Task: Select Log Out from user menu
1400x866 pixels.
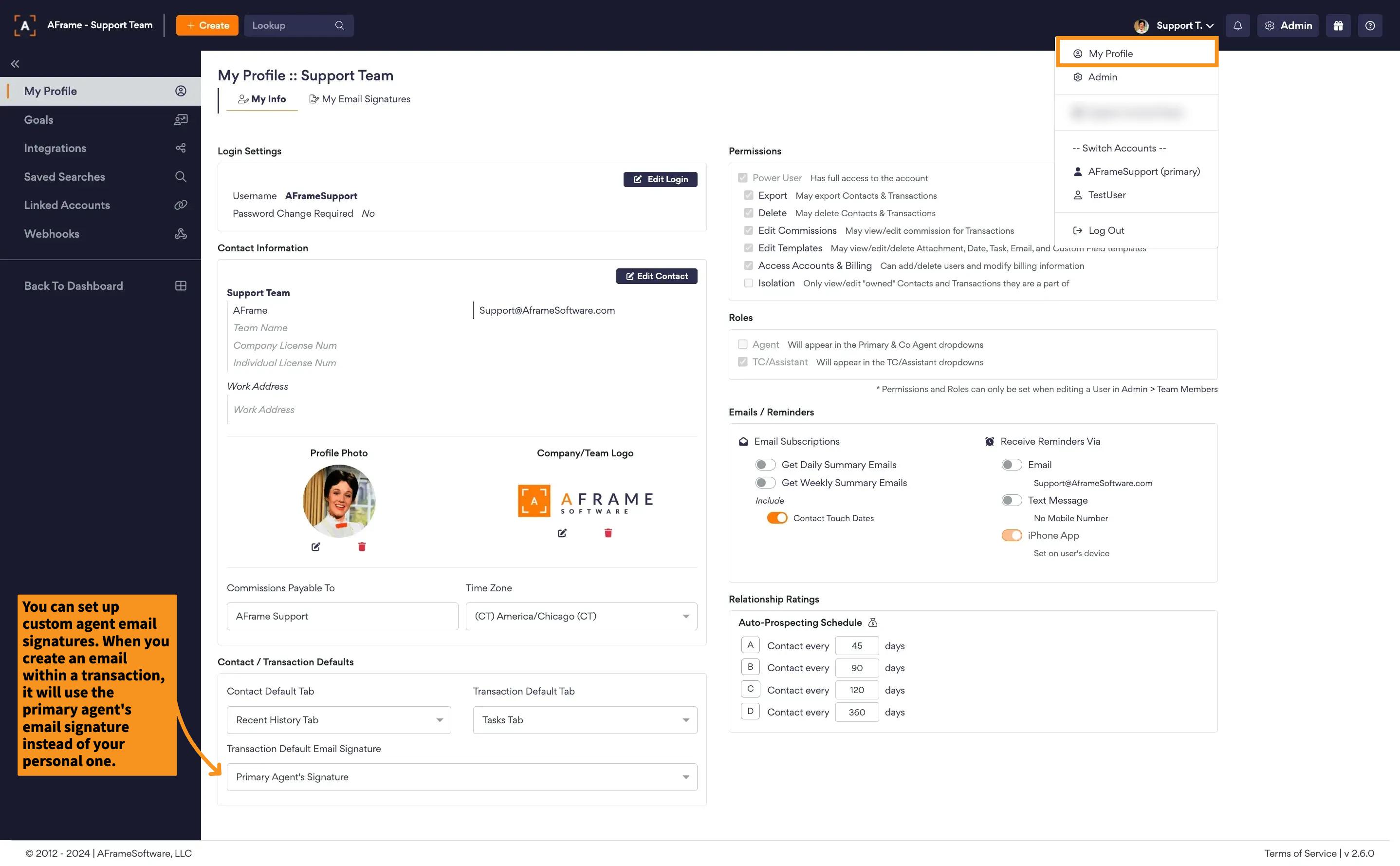Action: pyautogui.click(x=1105, y=230)
